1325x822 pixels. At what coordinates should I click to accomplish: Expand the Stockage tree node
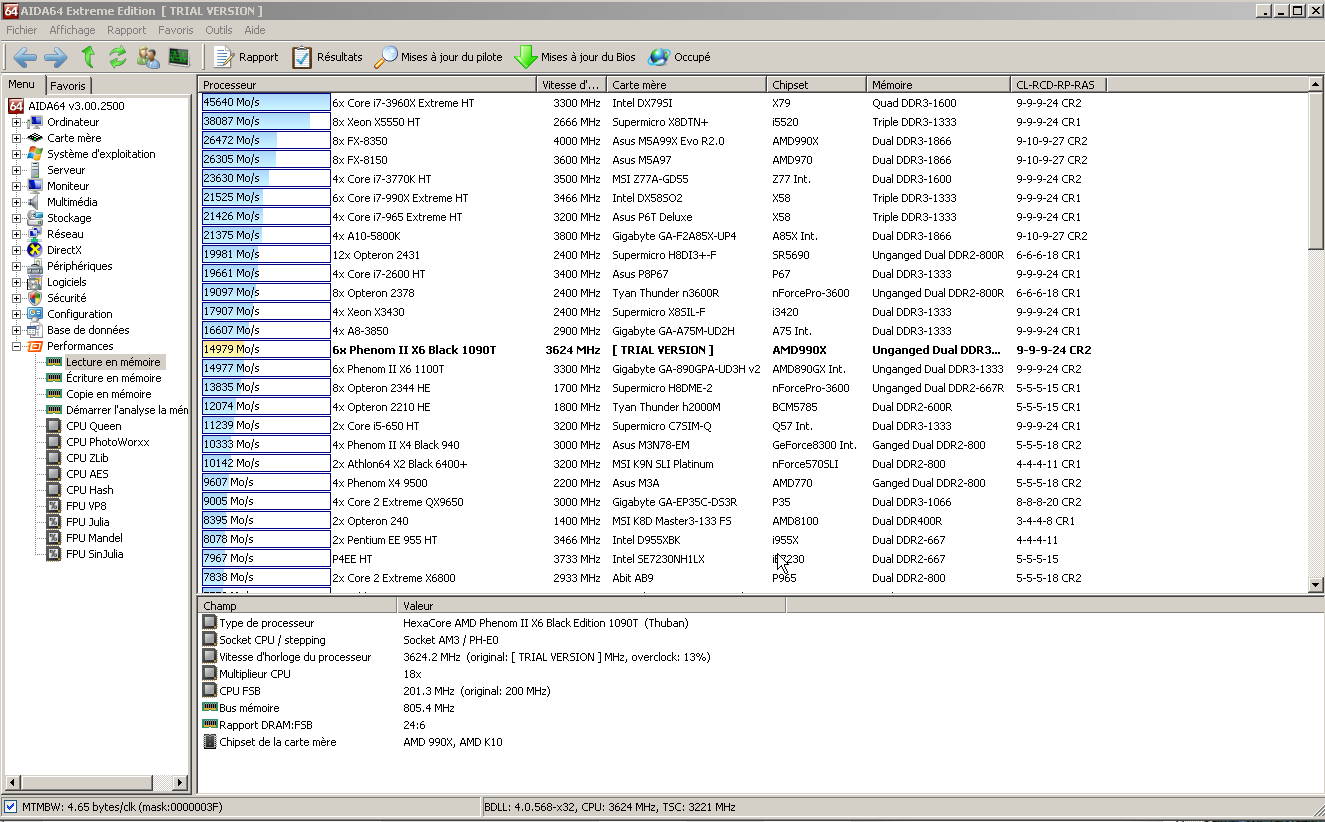16,218
